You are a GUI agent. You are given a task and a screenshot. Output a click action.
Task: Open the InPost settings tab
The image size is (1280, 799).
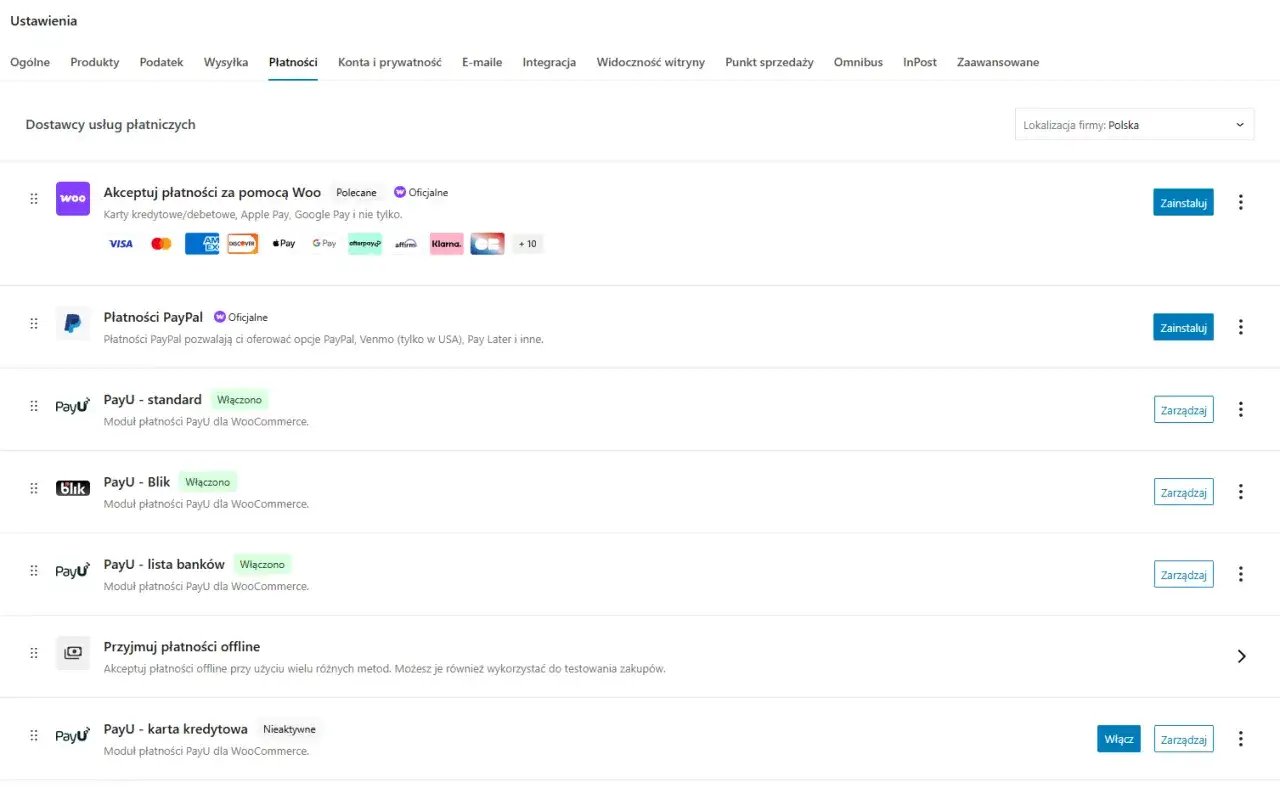919,62
